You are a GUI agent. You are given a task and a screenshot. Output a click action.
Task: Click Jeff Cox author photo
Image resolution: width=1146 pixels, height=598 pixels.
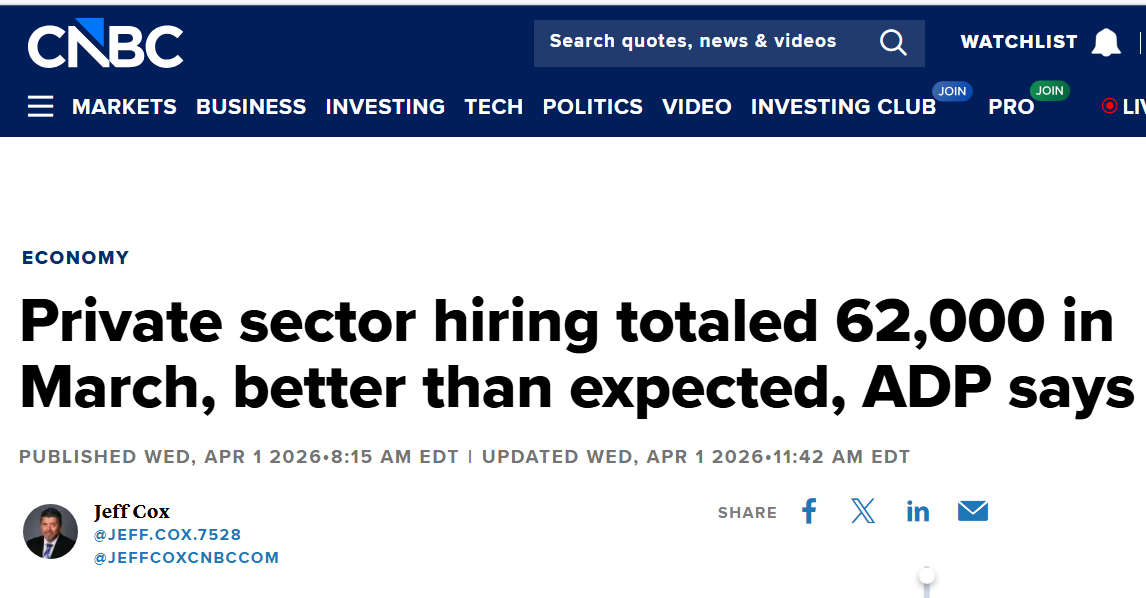tap(50, 531)
